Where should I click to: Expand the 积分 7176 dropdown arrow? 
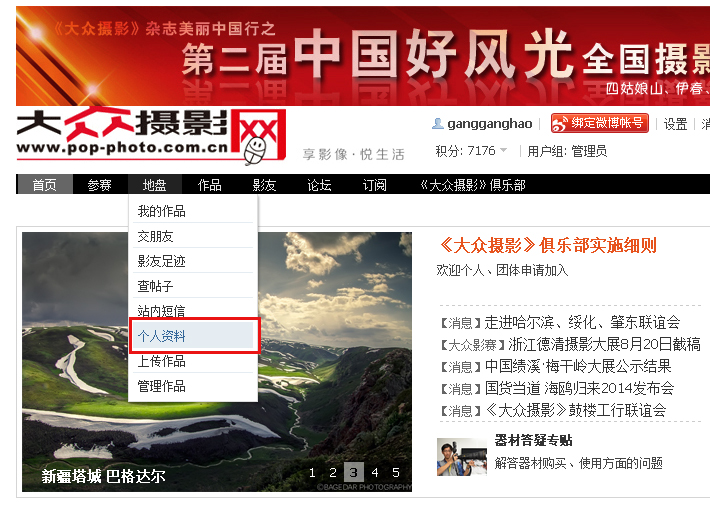click(504, 150)
